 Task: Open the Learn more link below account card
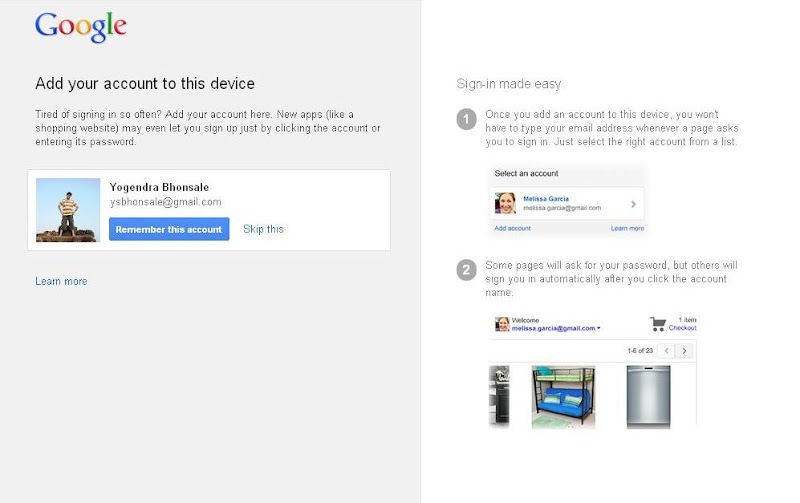click(61, 281)
